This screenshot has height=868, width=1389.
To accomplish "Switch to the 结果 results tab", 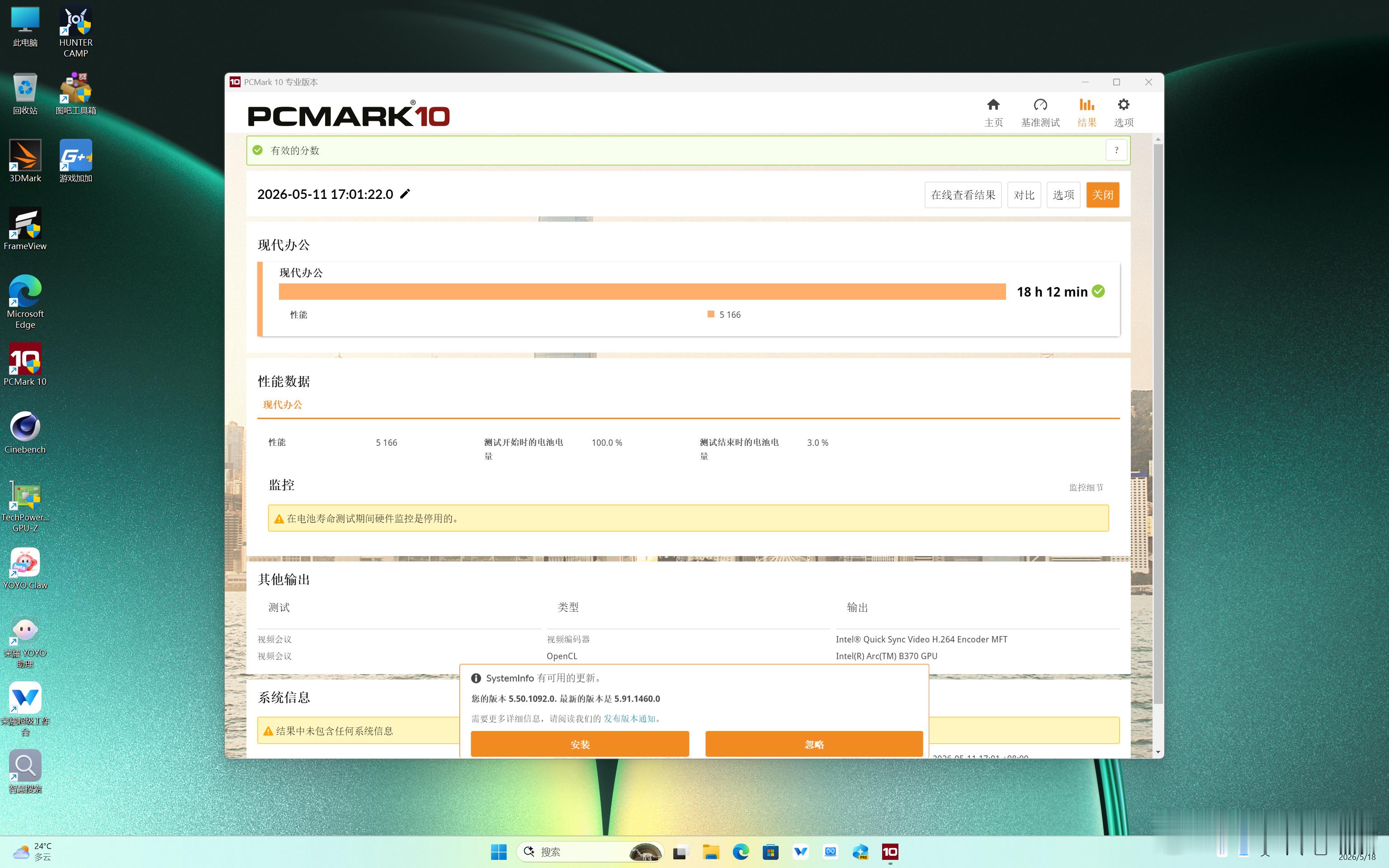I will click(x=1087, y=112).
